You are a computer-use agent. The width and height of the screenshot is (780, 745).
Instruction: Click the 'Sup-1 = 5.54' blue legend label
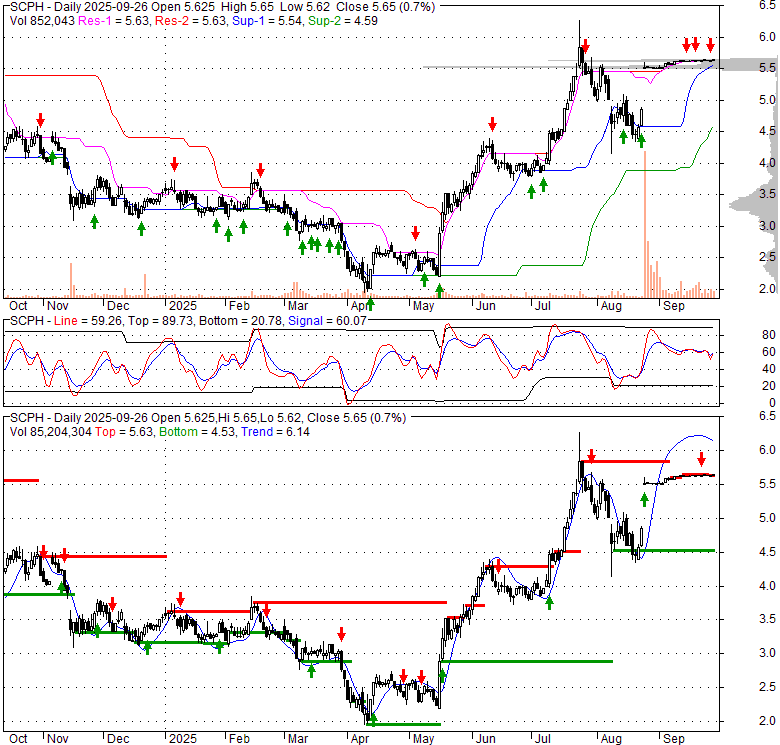[268, 21]
